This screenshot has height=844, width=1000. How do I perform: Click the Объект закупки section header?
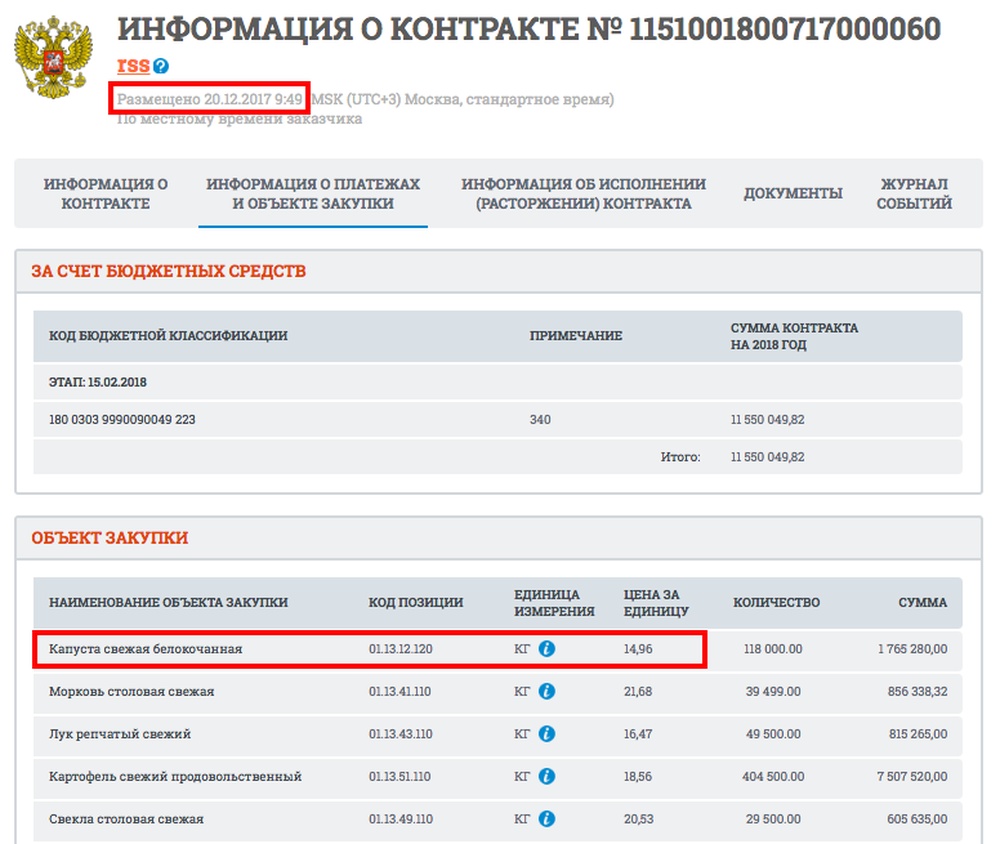coord(110,538)
